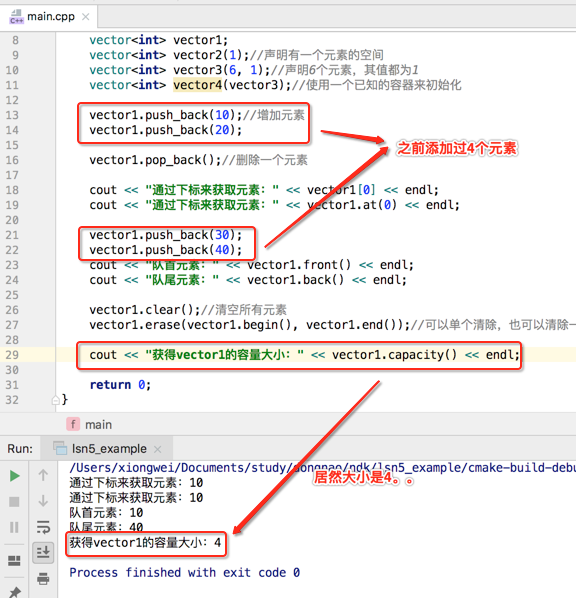This screenshot has height=598, width=576.
Task: Click vector1.capacity() call on line 29
Action: (x=394, y=355)
